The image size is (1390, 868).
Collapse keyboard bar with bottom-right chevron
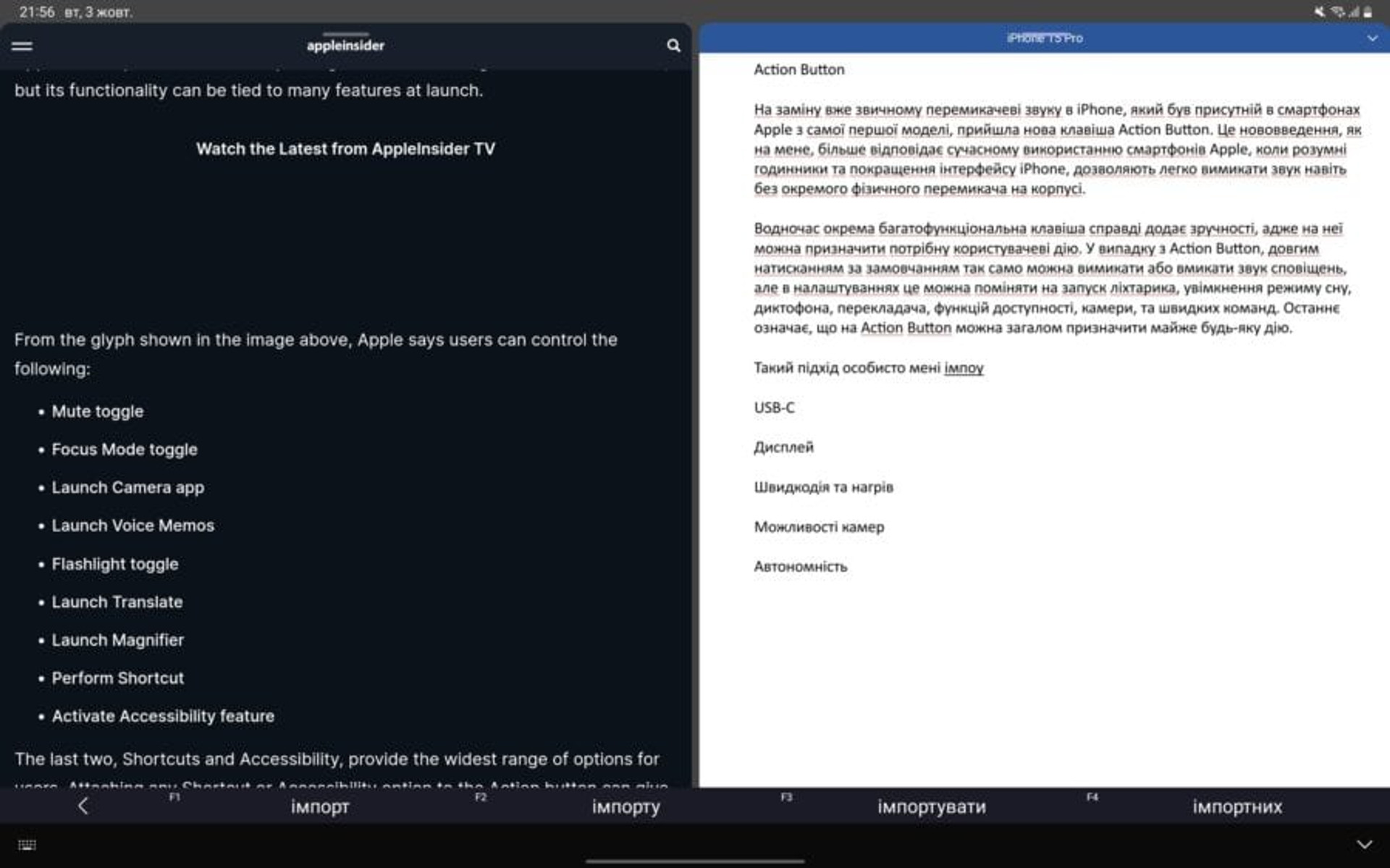tap(1365, 845)
